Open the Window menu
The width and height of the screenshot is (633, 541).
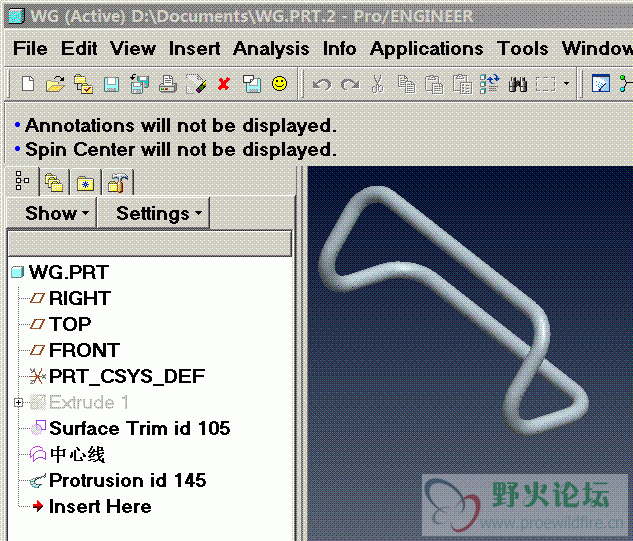[597, 49]
